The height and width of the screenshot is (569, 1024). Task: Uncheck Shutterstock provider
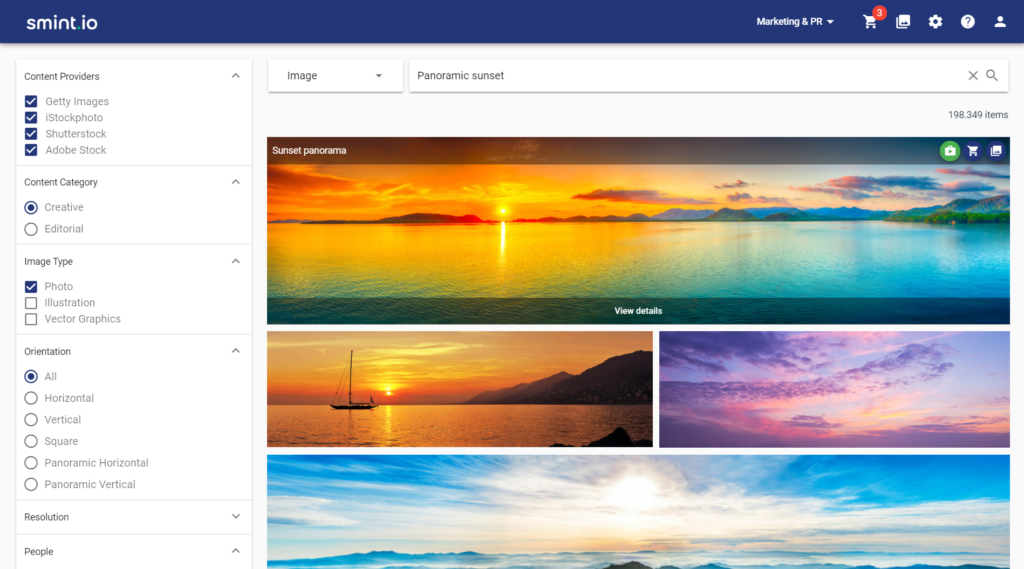point(31,134)
